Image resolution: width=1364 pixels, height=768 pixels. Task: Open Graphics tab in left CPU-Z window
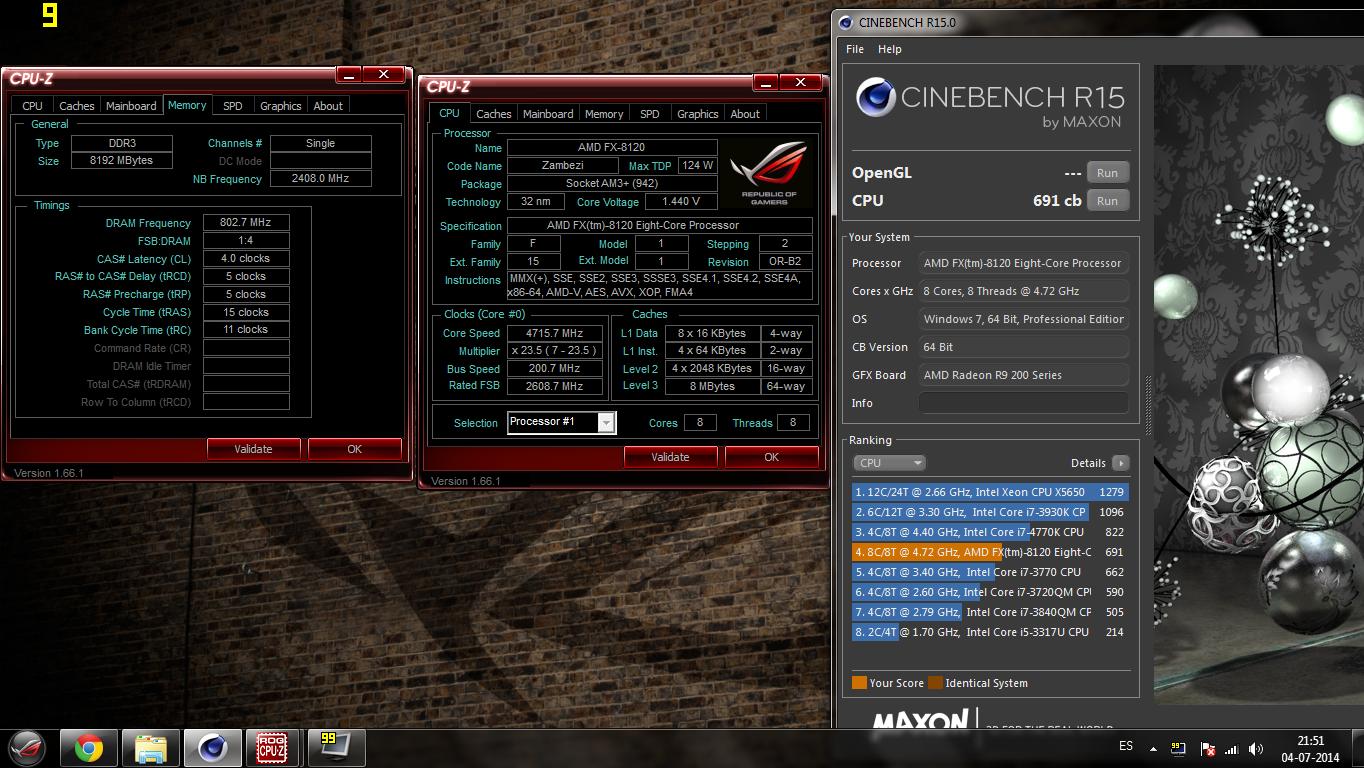tap(281, 106)
